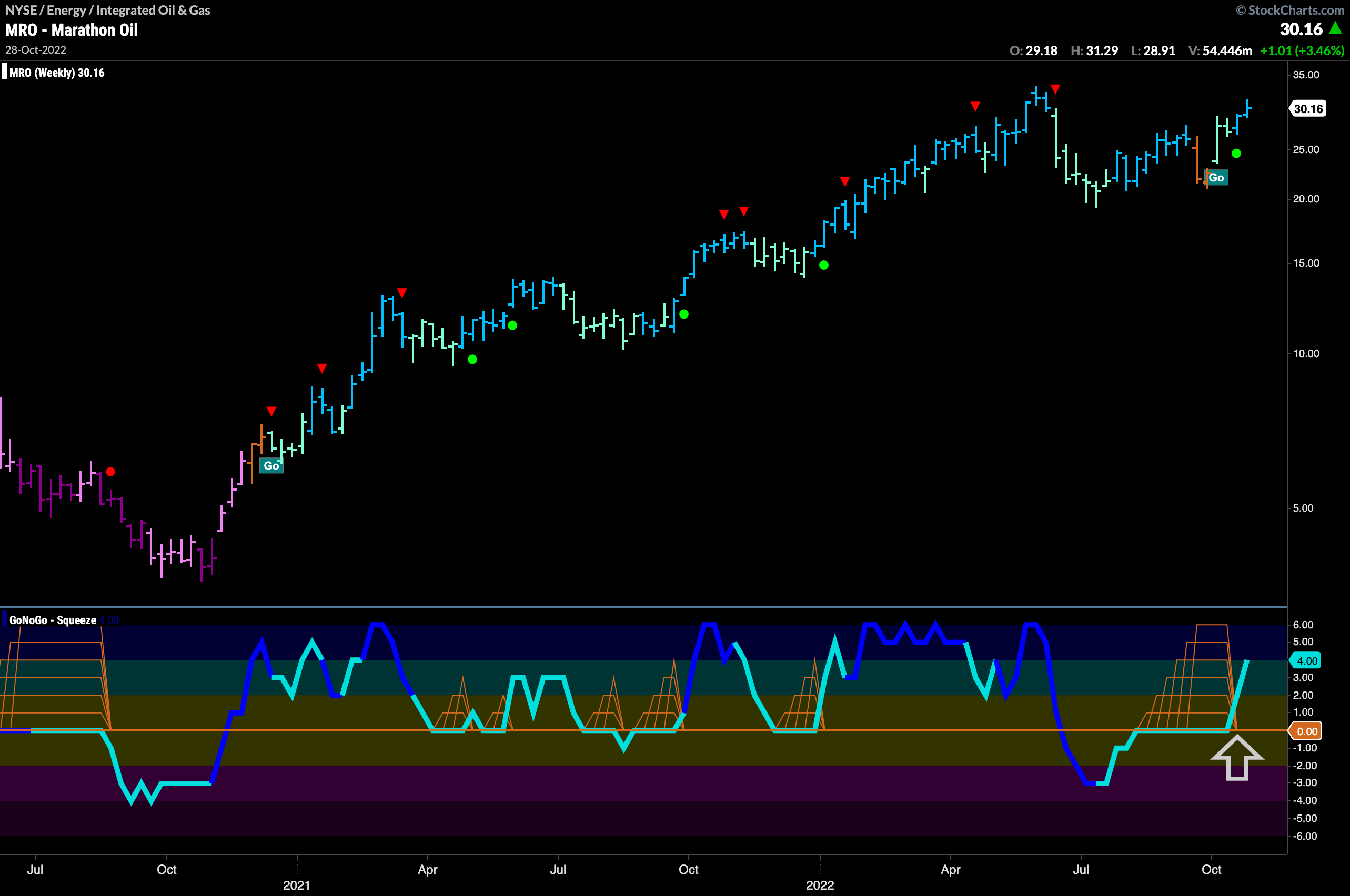Click the 5.00 price axis label
The height and width of the screenshot is (896, 1350).
tap(1303, 508)
